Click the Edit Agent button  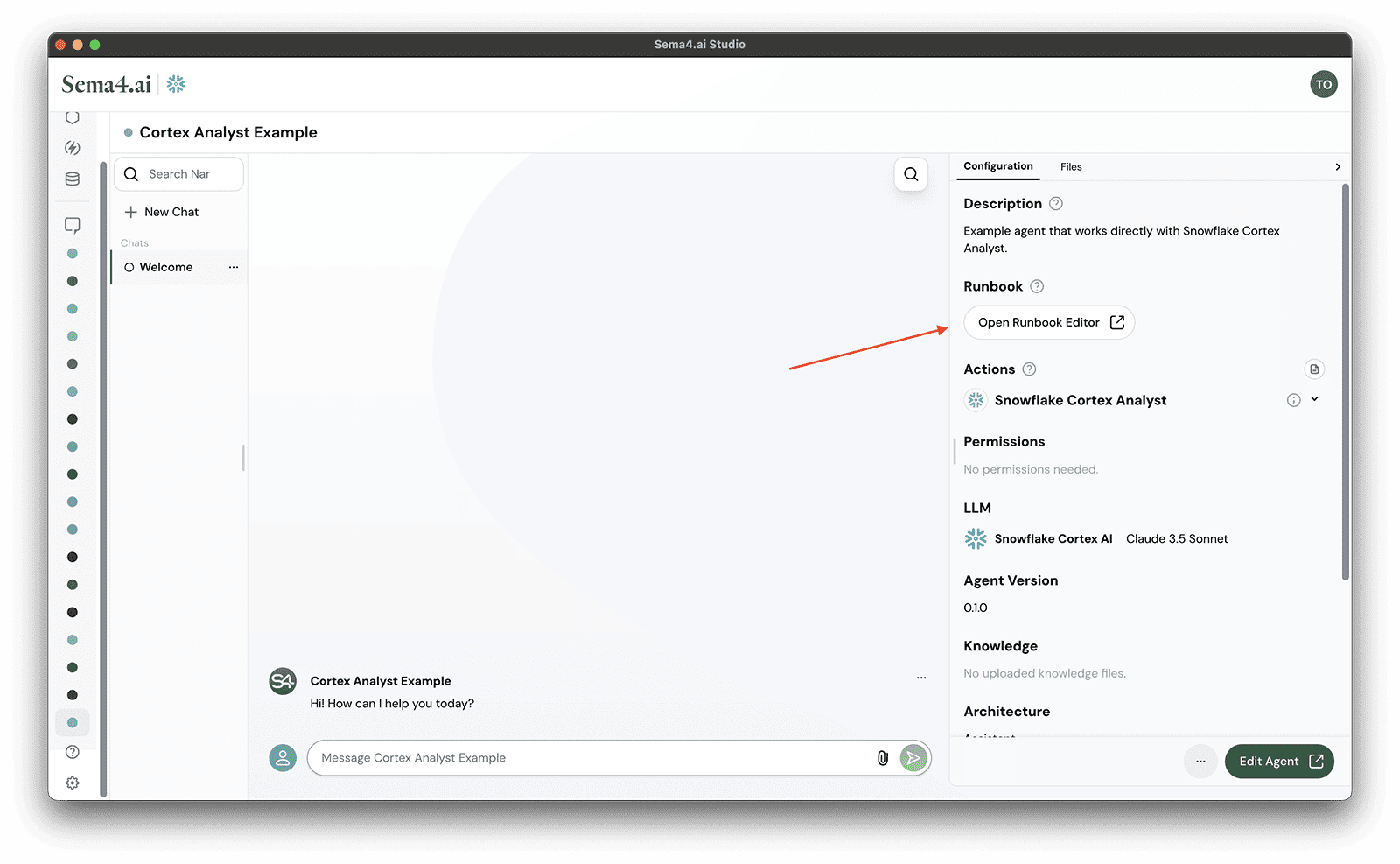(x=1278, y=761)
